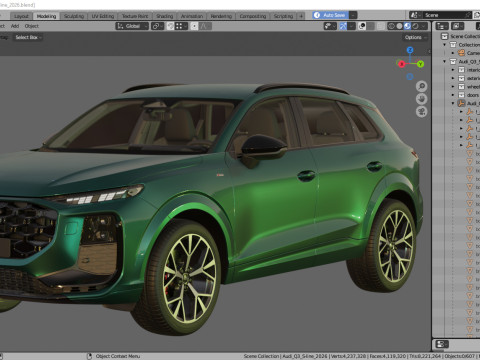Open the dropdown next to Auto Save
This screenshot has width=480, height=360.
coord(353,15)
